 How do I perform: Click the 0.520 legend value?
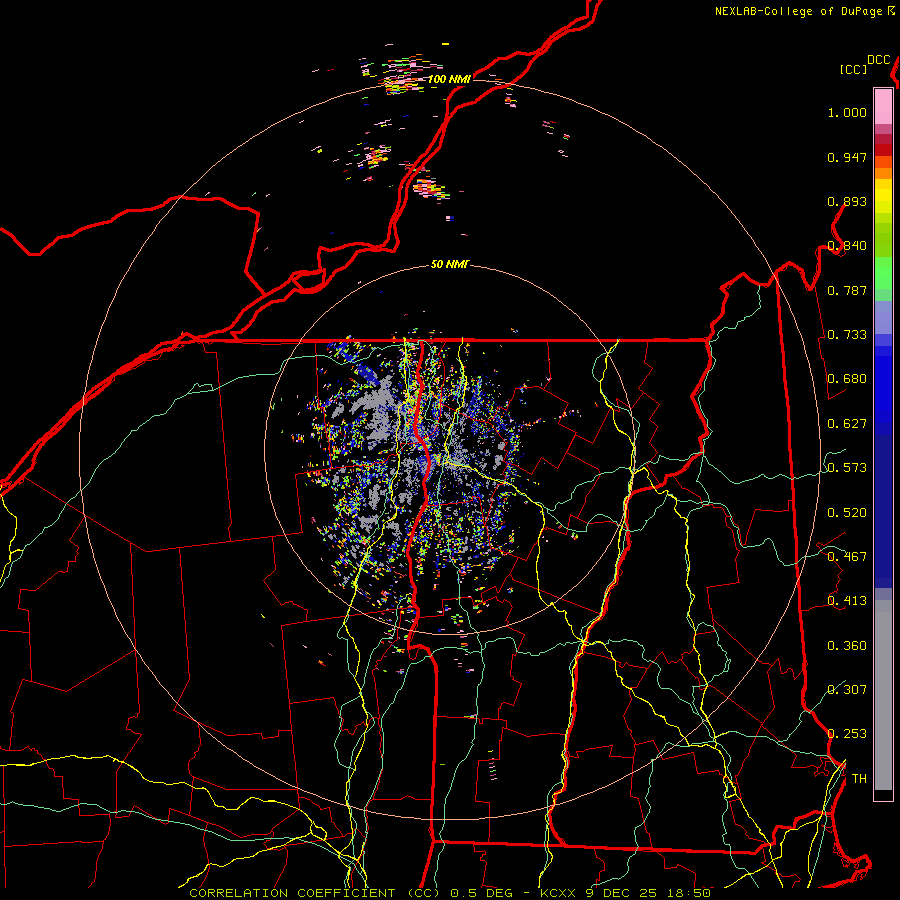[847, 513]
